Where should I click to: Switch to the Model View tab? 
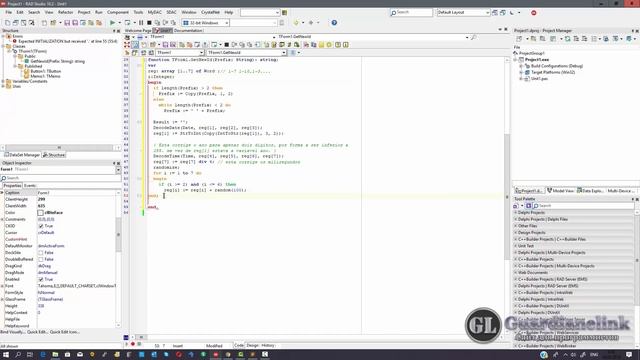coord(560,191)
